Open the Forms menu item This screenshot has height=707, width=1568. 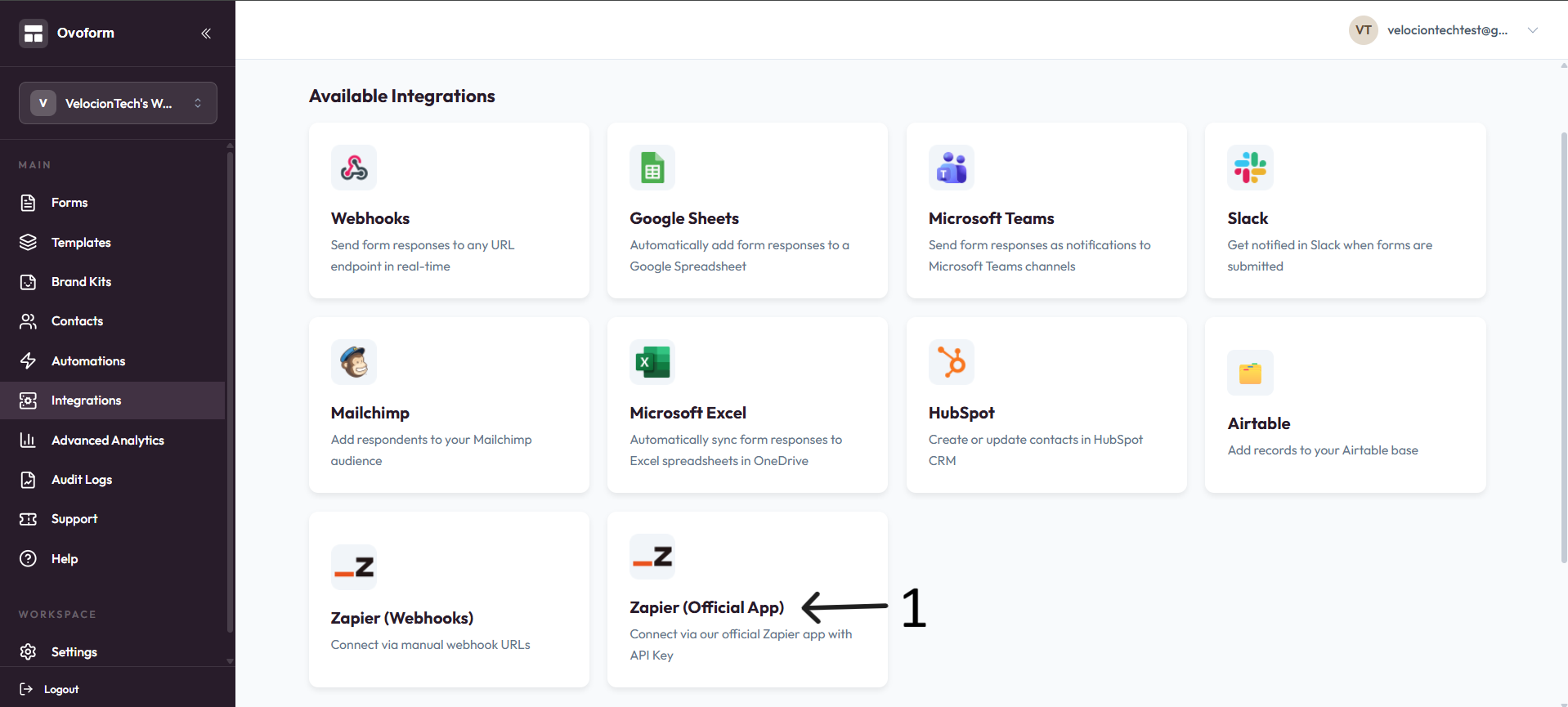[x=69, y=203]
